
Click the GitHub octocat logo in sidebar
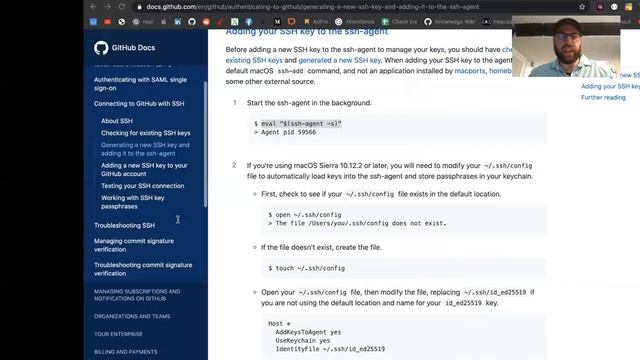[x=101, y=48]
